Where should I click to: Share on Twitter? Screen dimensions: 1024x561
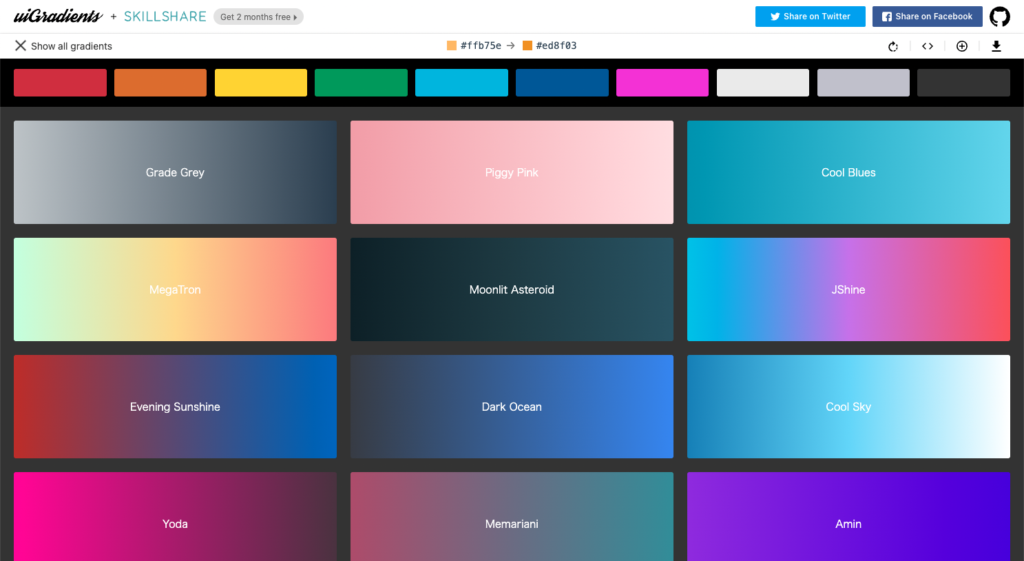(810, 16)
